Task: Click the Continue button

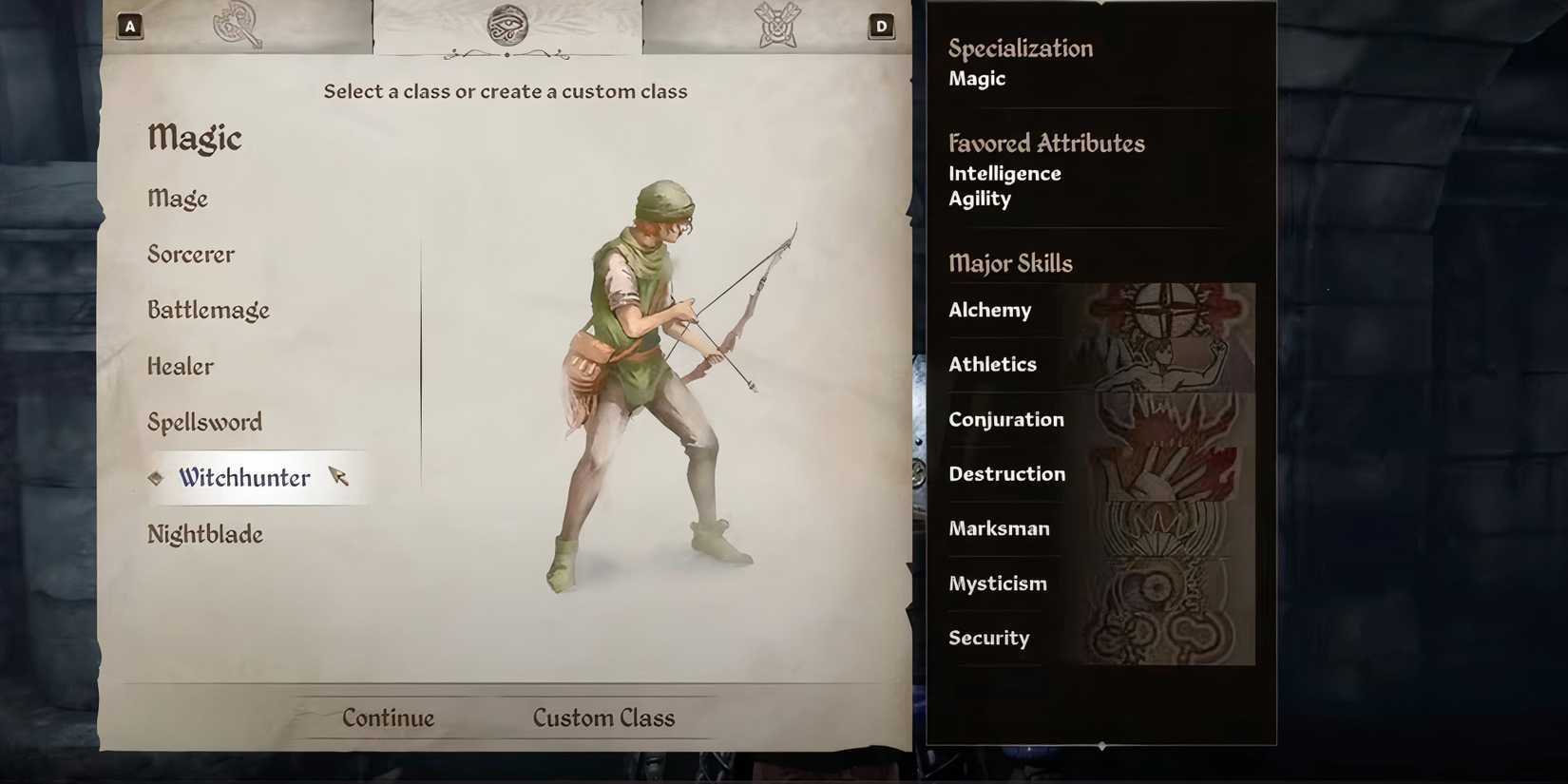Action: pyautogui.click(x=388, y=717)
